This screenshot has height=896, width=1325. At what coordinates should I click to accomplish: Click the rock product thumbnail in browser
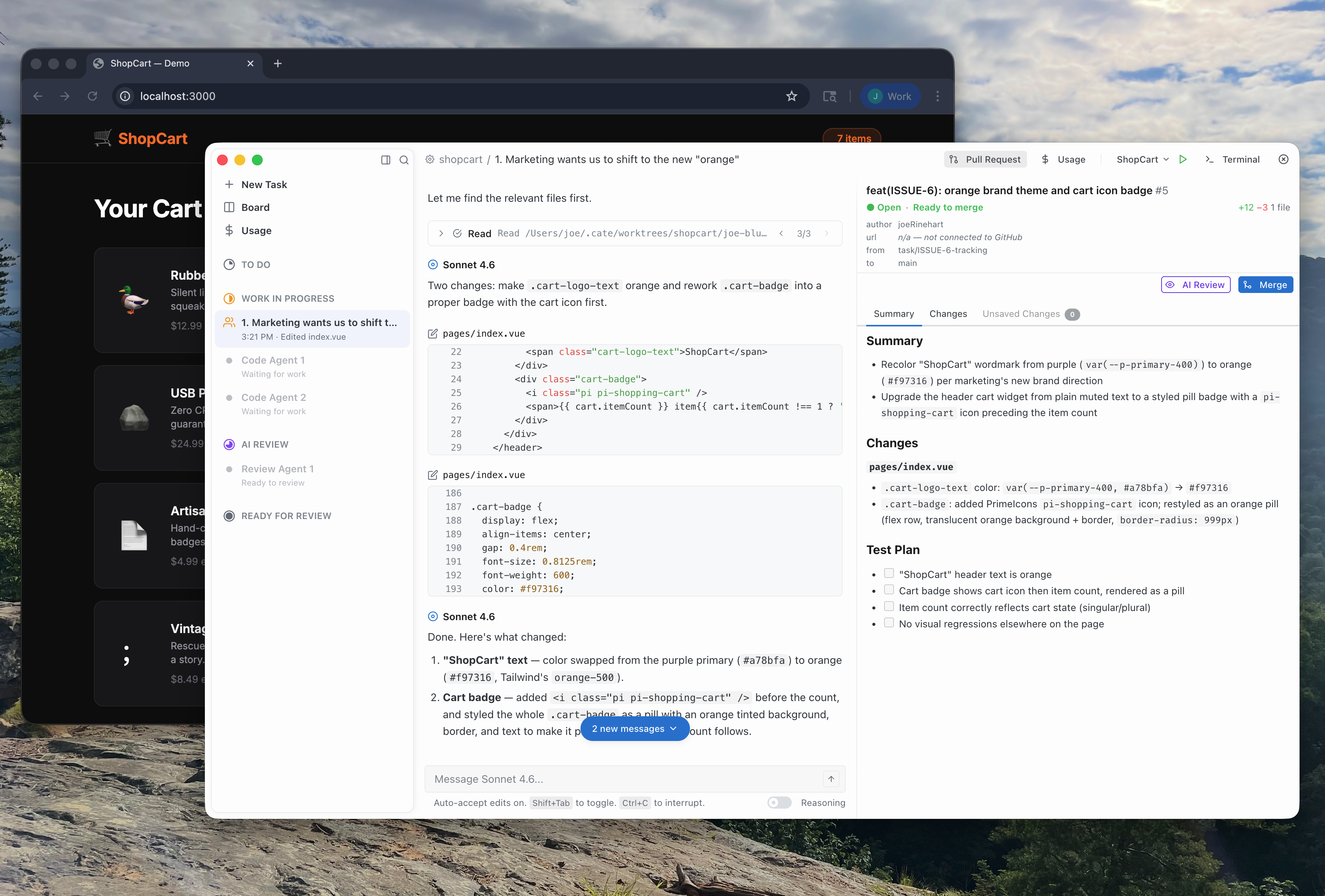point(134,418)
